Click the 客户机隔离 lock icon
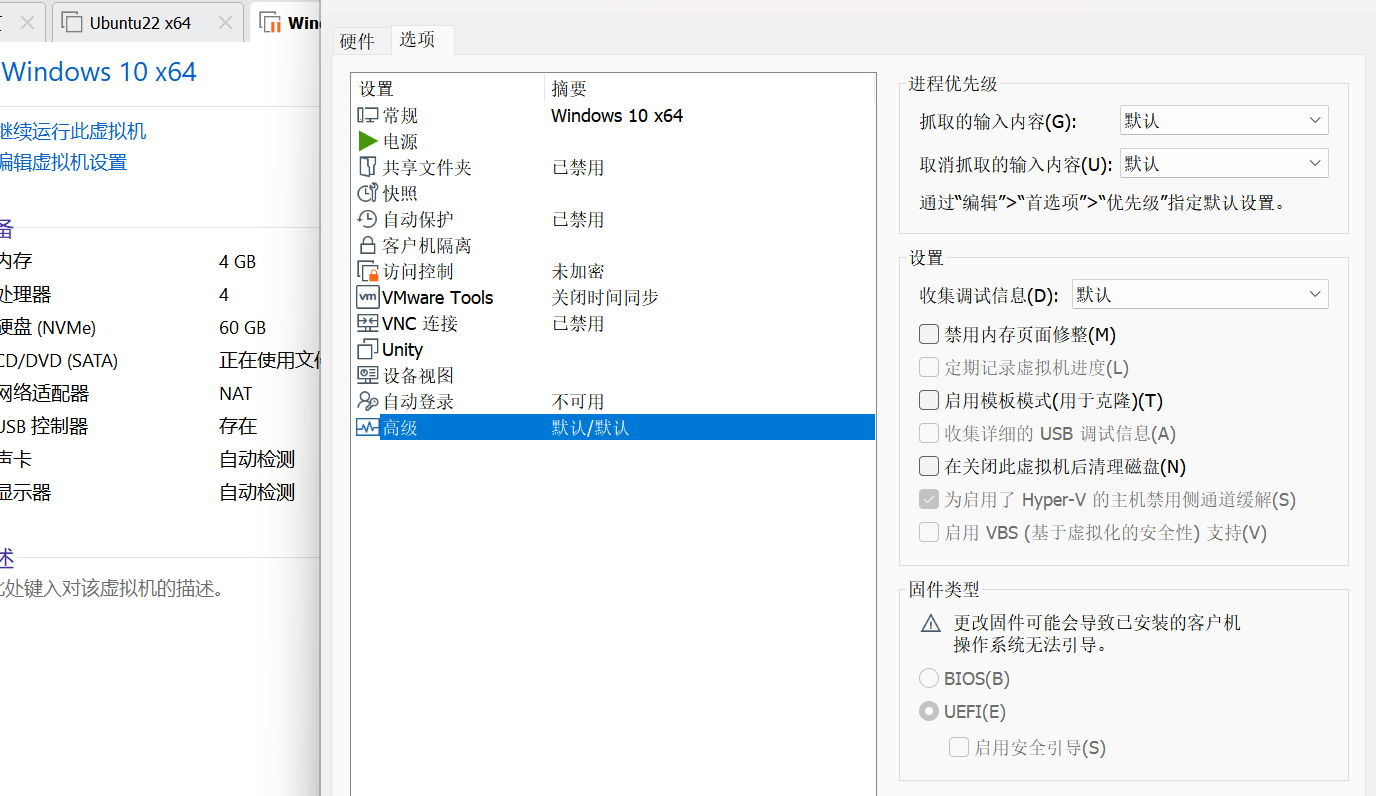The height and width of the screenshot is (796, 1376). 367,246
